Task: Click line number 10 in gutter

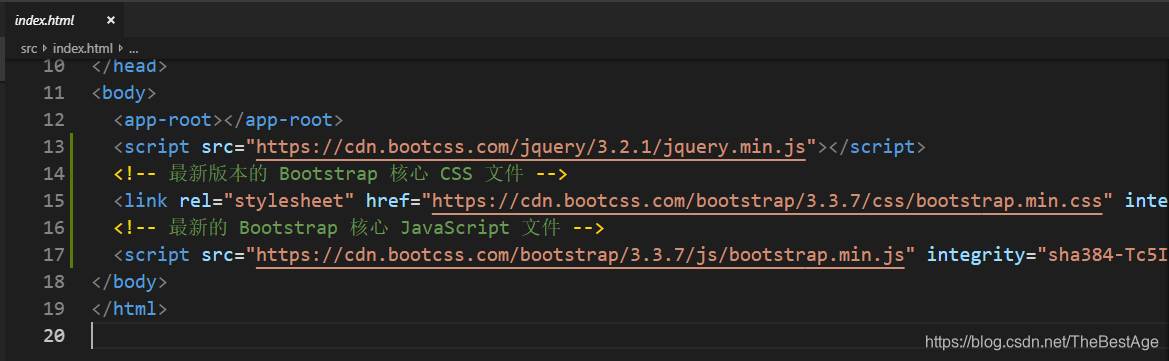Action: click(54, 66)
